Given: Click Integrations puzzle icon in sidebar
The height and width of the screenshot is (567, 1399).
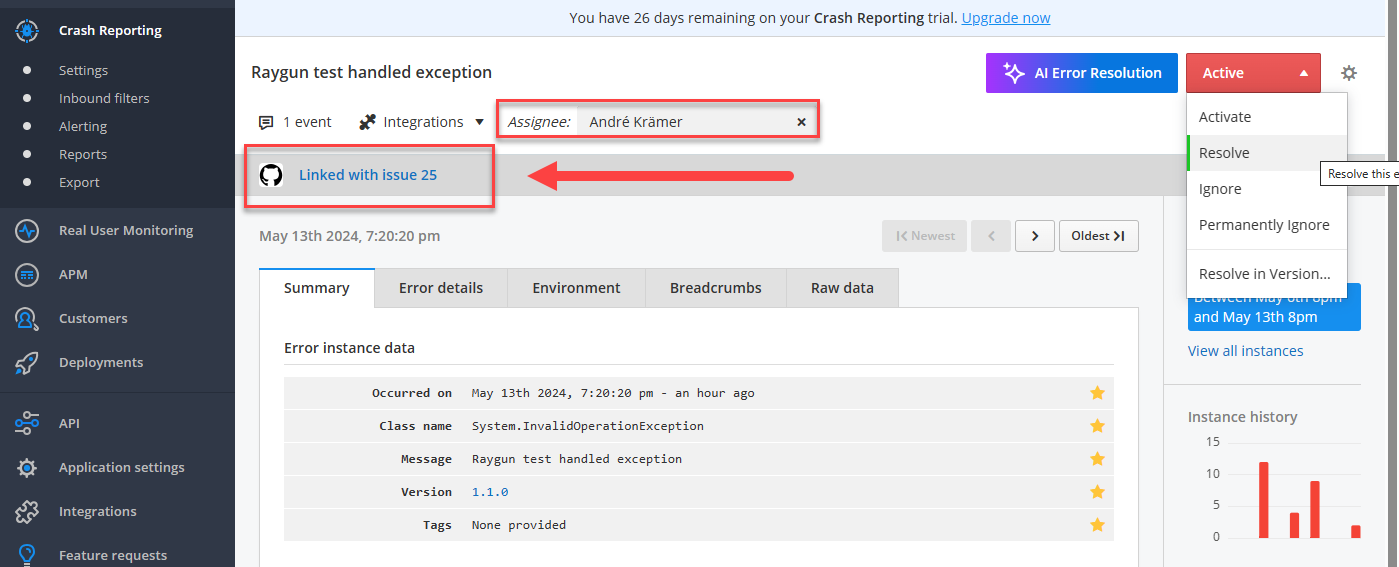Looking at the screenshot, I should click(27, 511).
